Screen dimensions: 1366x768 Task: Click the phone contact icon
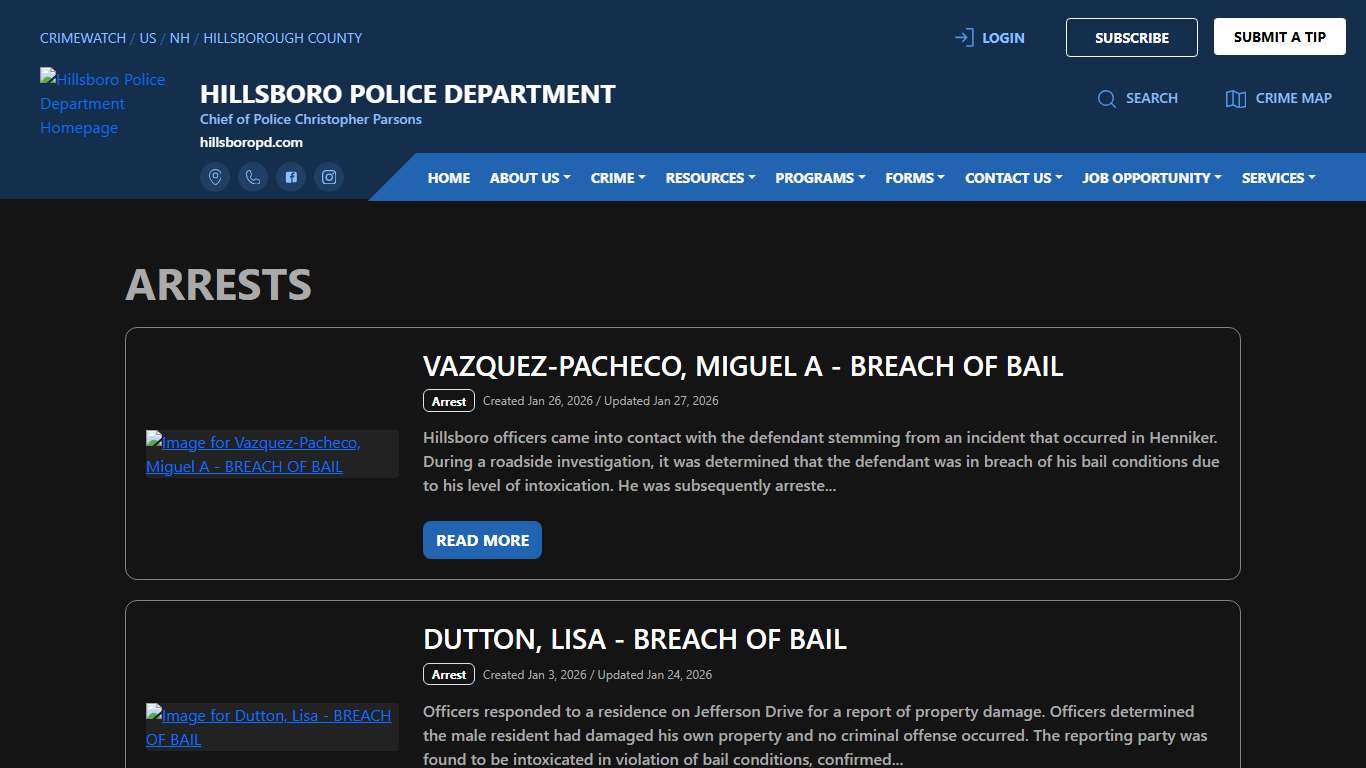click(253, 177)
